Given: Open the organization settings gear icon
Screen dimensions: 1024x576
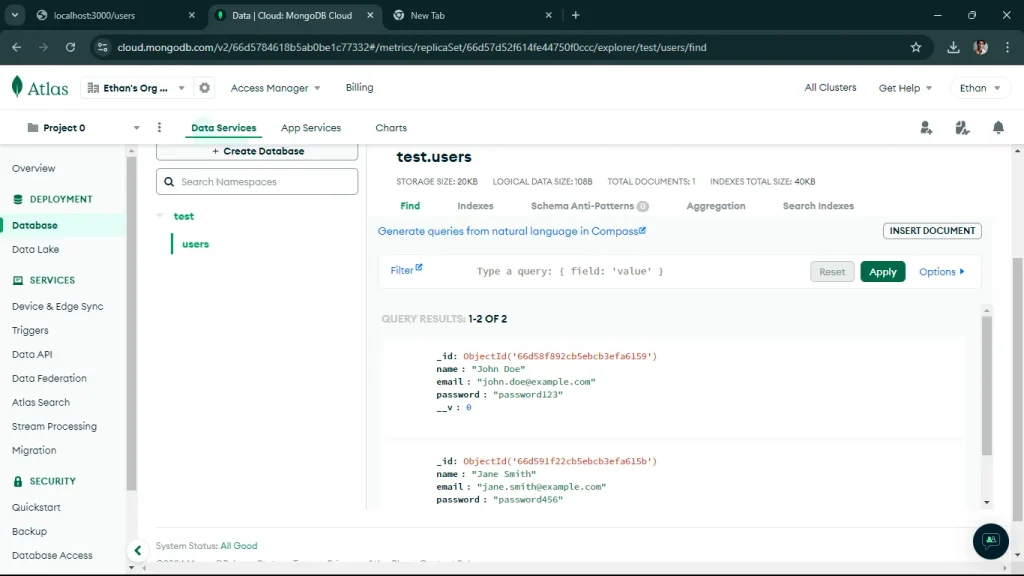Looking at the screenshot, I should coord(204,88).
